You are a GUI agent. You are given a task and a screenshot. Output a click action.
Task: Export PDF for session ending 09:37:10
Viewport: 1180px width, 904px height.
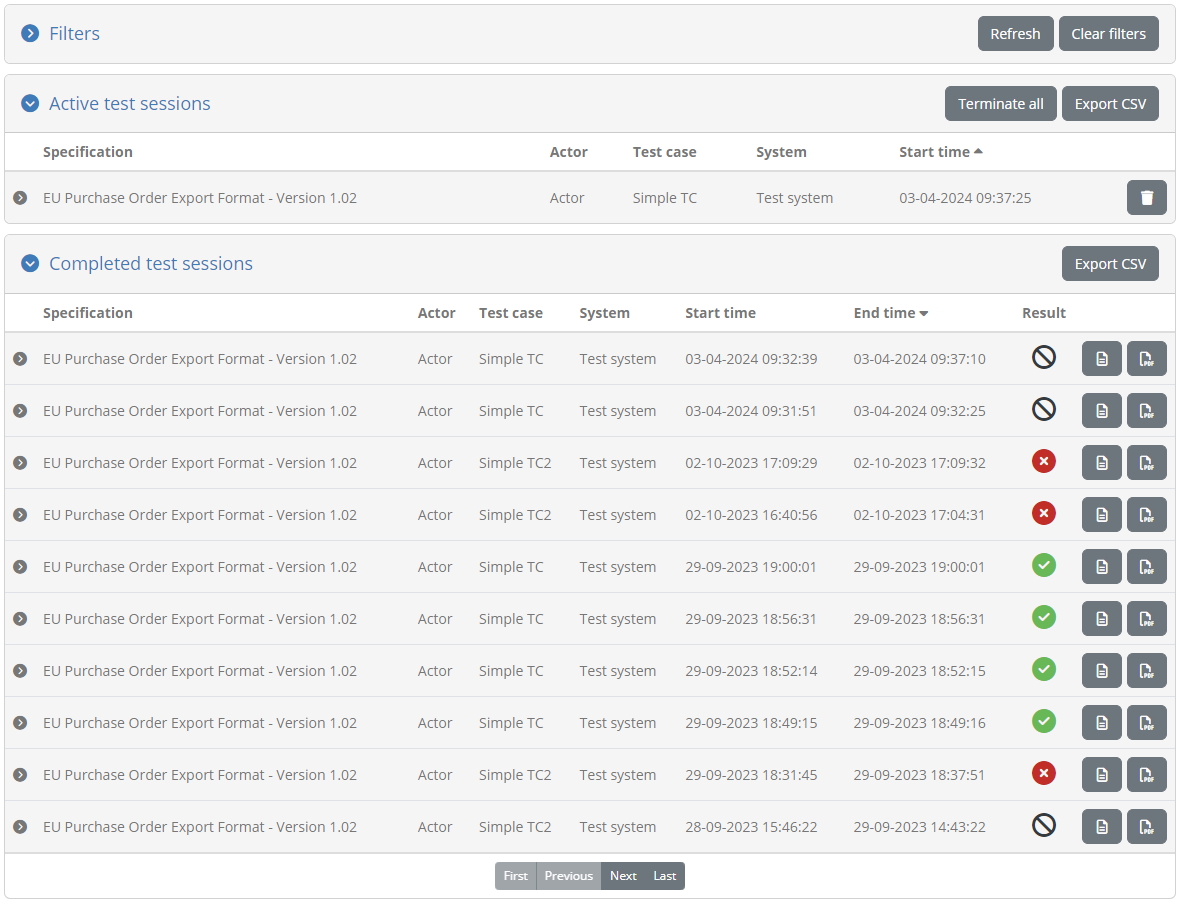[x=1146, y=359]
